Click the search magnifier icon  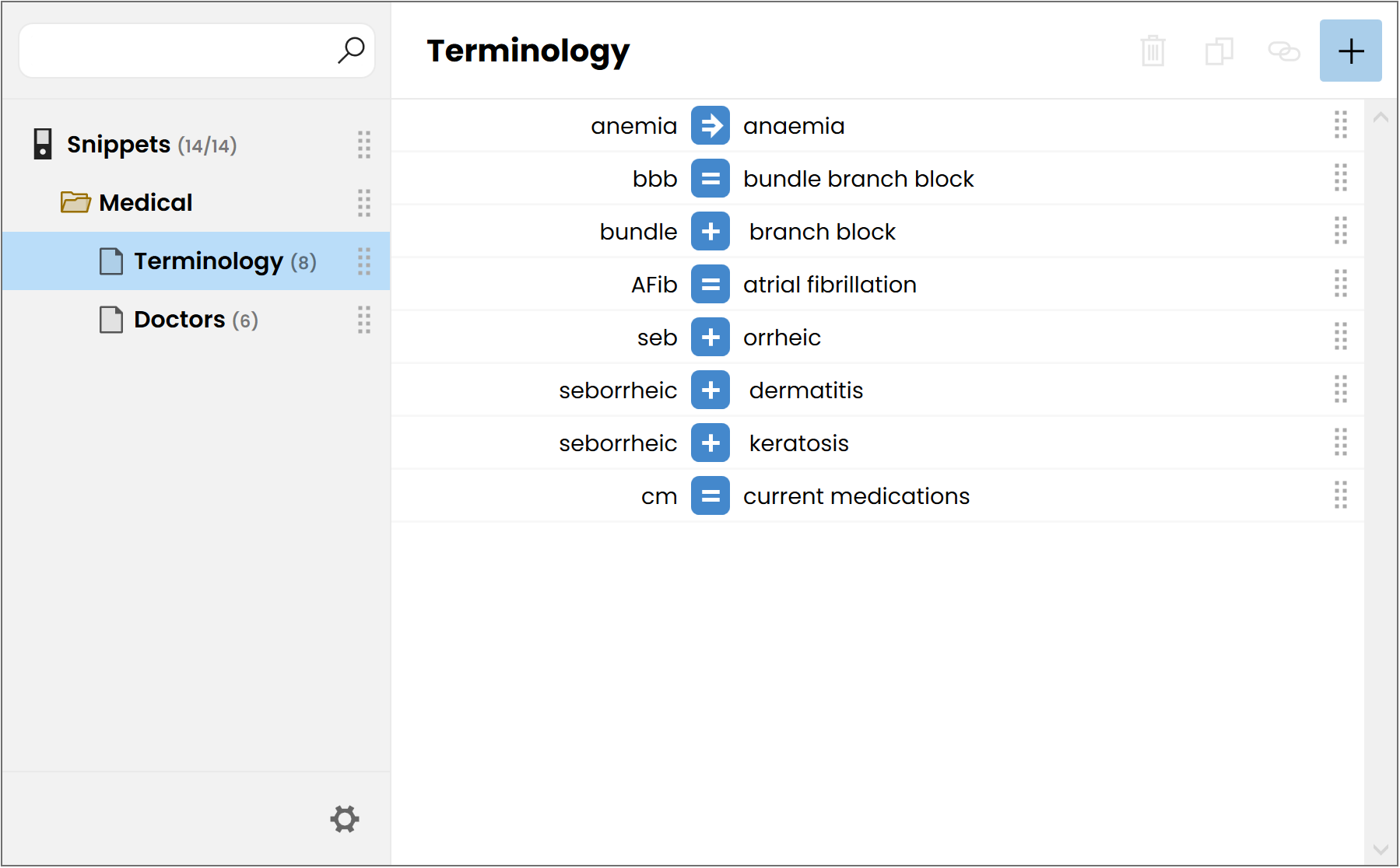351,51
